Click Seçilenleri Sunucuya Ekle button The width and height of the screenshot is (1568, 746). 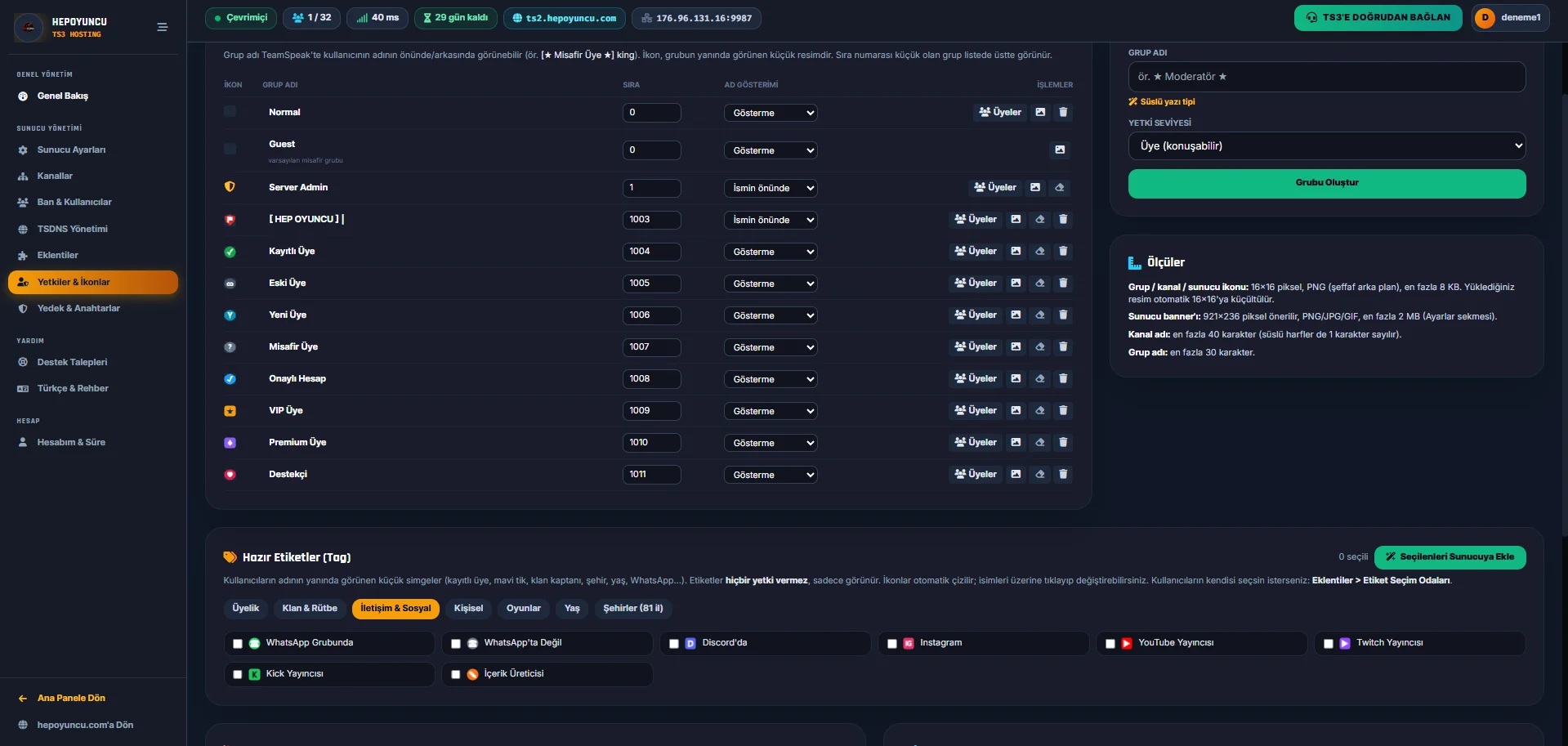tap(1450, 557)
